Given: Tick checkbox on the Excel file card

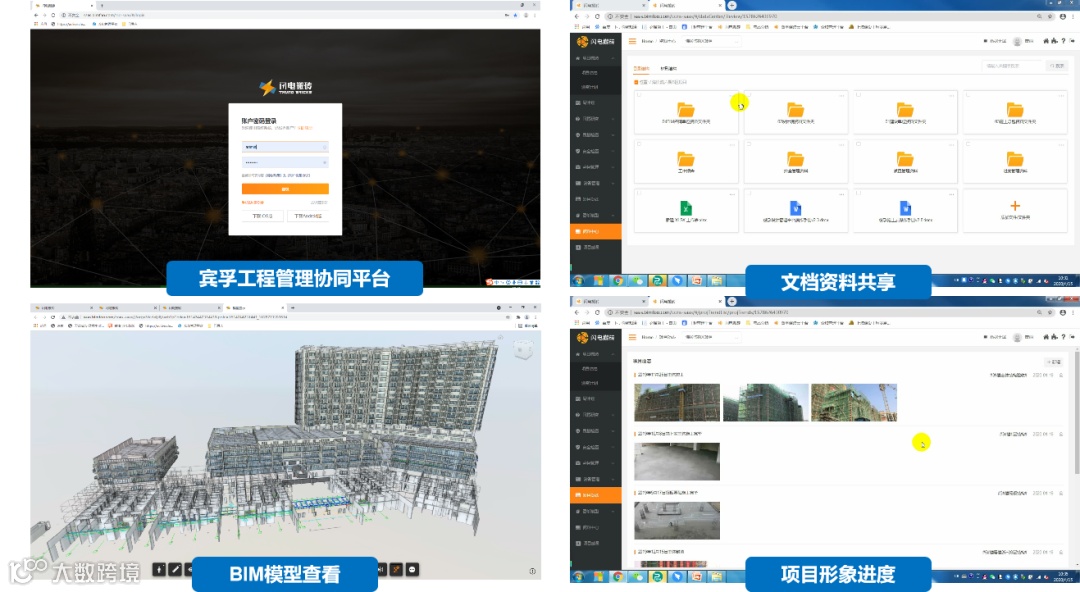Looking at the screenshot, I should [x=639, y=194].
